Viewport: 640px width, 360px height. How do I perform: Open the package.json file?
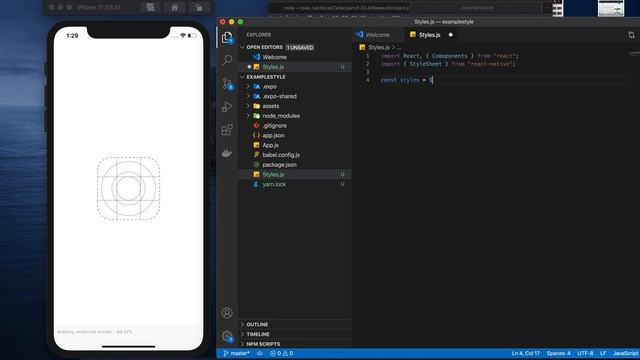[295, 165]
